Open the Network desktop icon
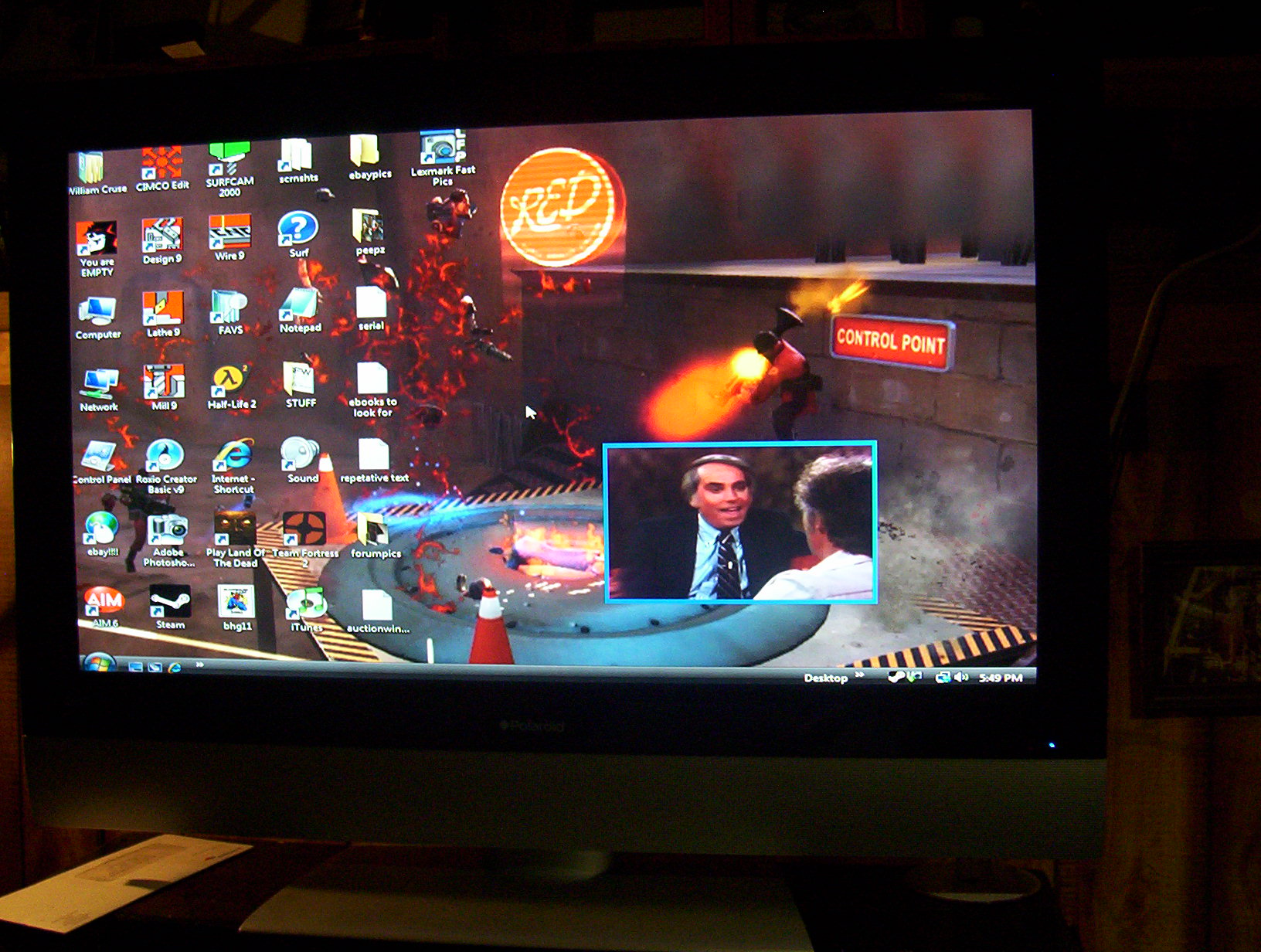This screenshot has height=952, width=1261. tap(99, 390)
